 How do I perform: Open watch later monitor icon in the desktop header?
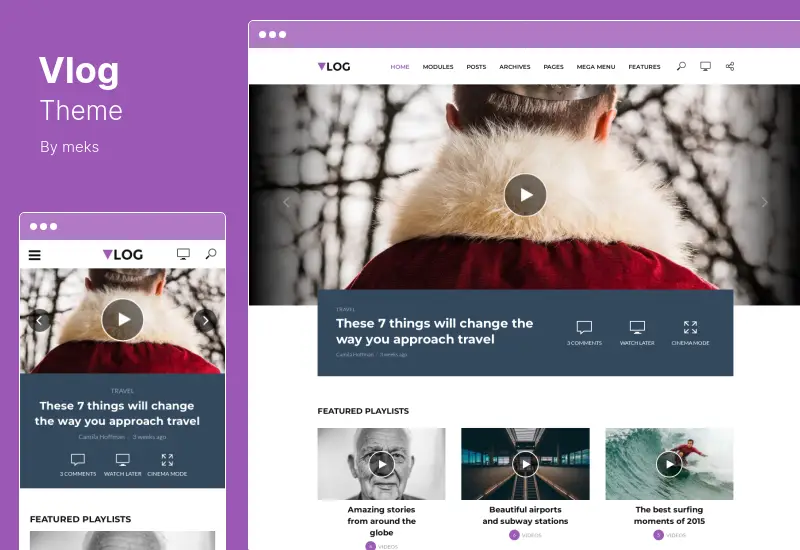click(x=706, y=66)
